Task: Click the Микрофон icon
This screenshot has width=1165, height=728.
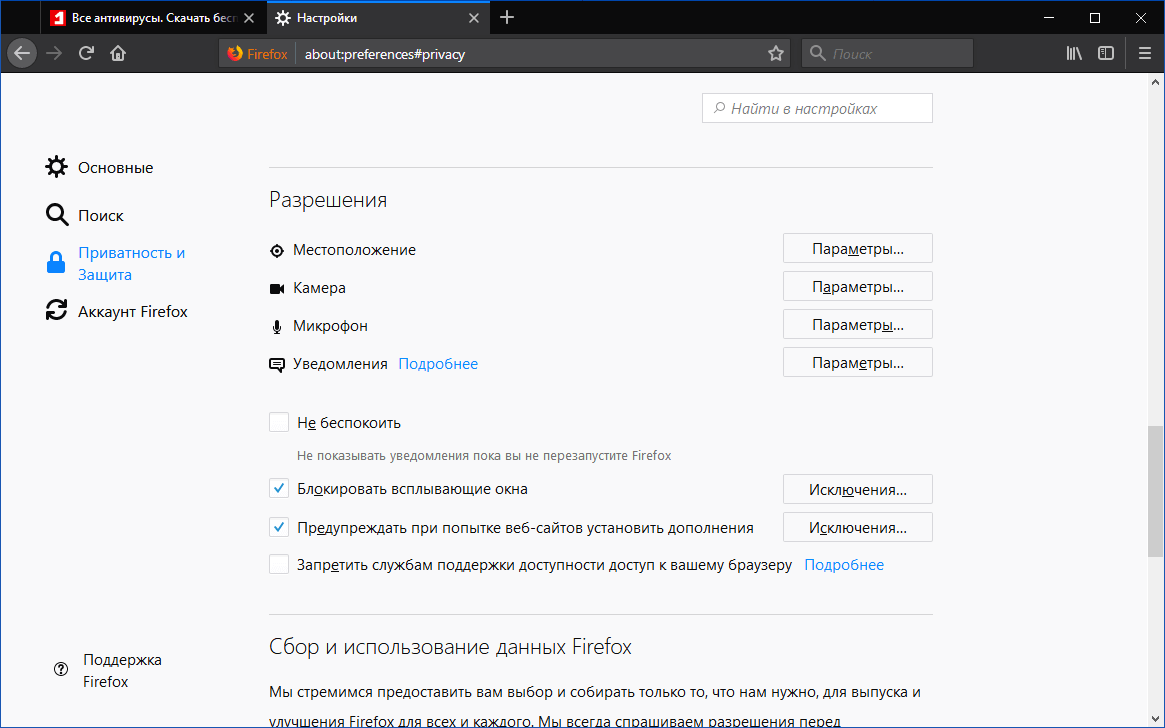Action: (277, 325)
